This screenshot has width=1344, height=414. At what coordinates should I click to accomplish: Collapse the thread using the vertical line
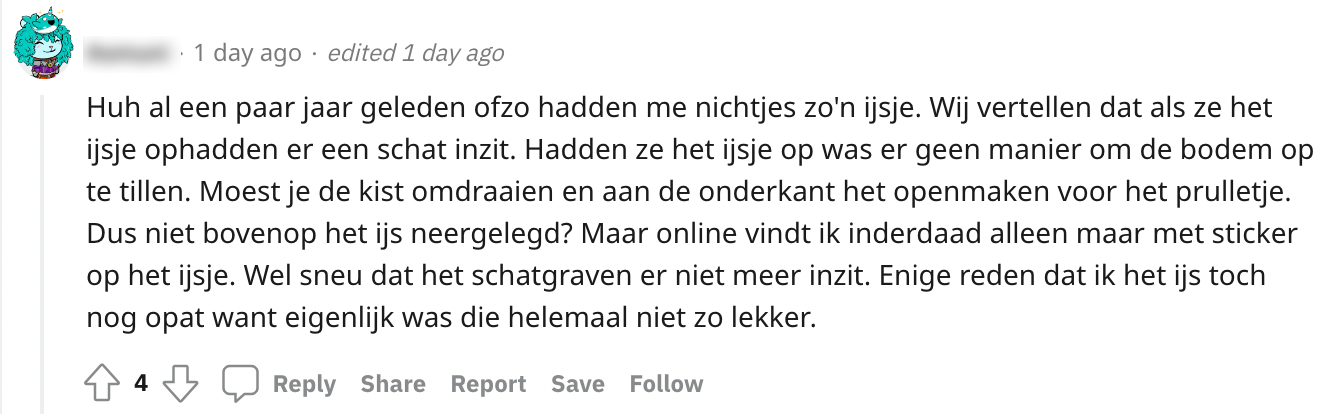coord(42,250)
